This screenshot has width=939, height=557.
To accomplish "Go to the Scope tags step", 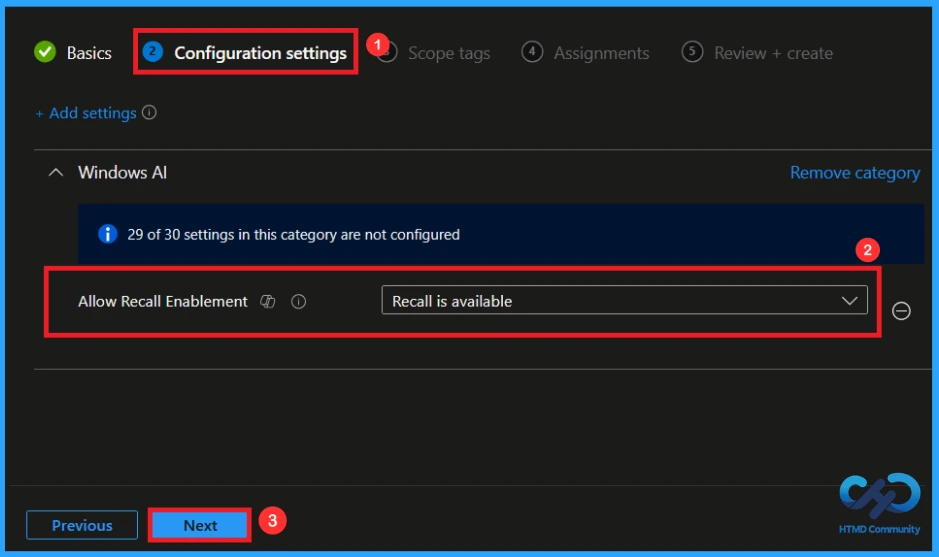I will coord(449,53).
